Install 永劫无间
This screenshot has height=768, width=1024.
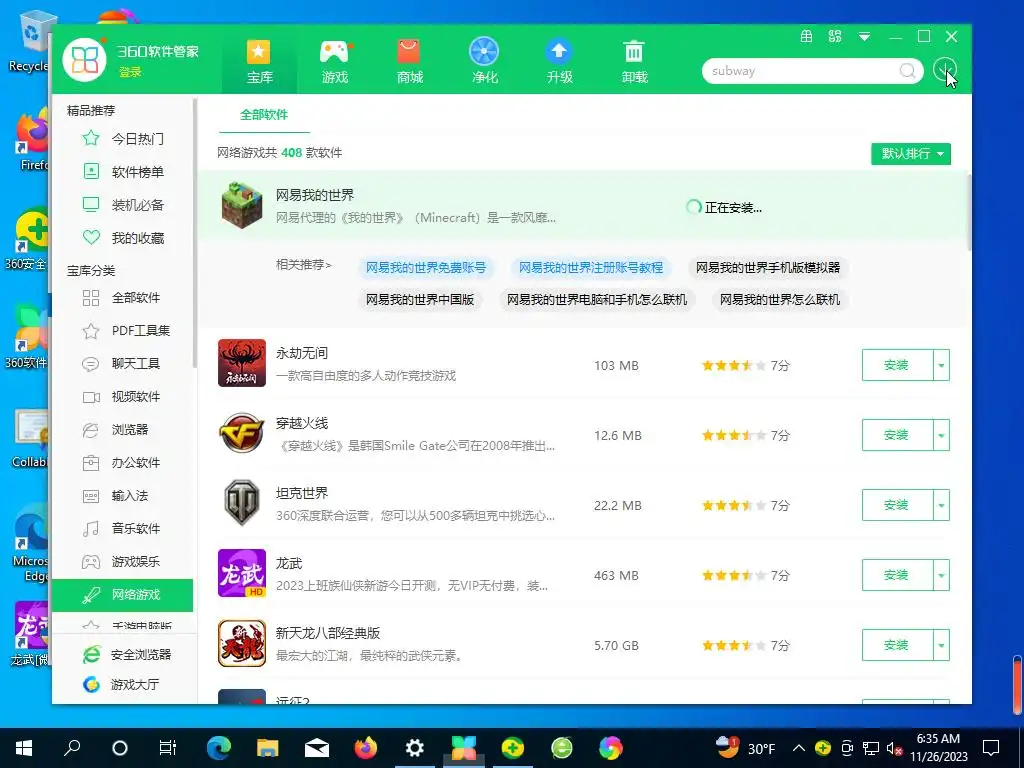tap(897, 365)
